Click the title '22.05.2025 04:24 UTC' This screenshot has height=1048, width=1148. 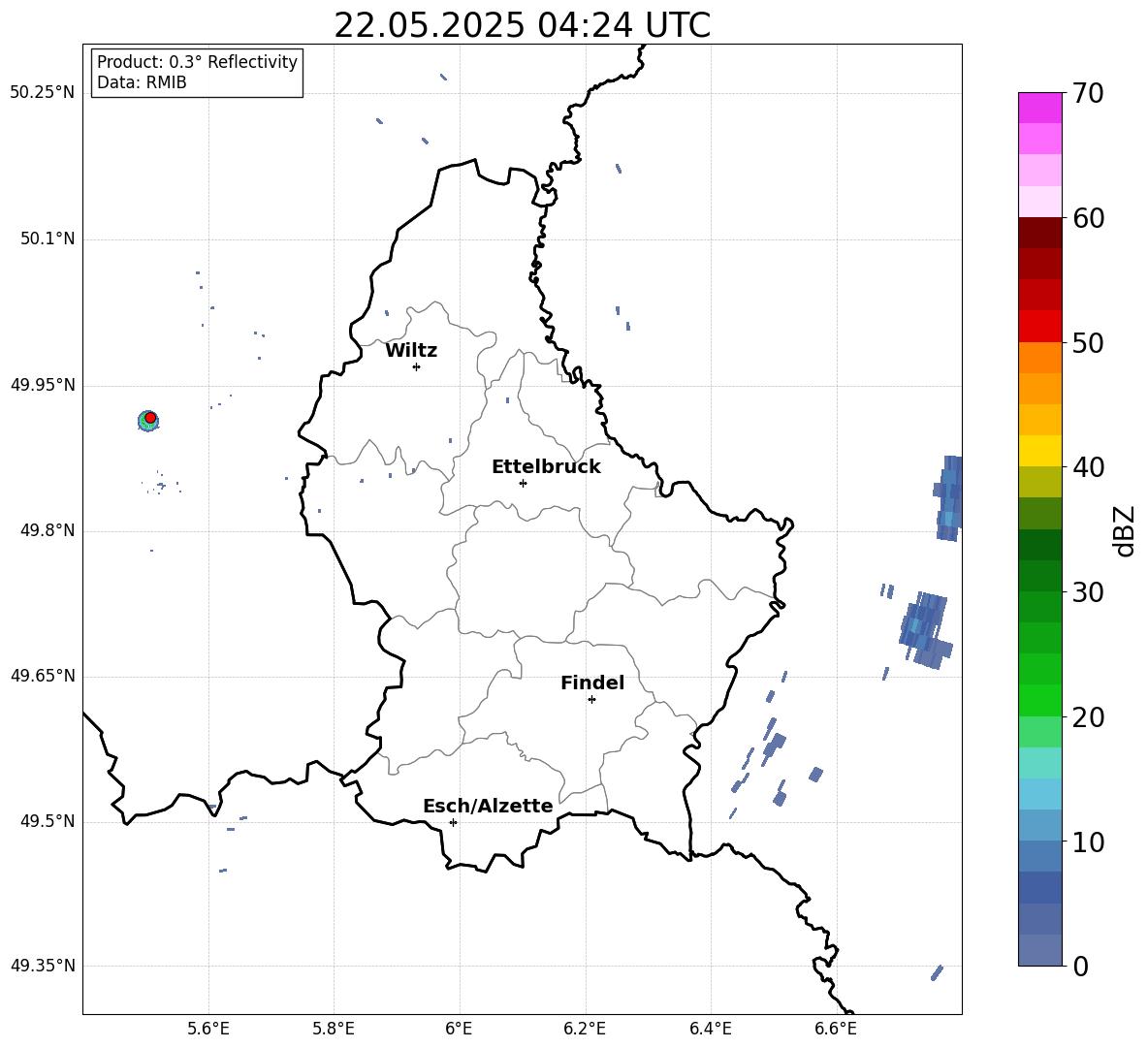pos(522,25)
